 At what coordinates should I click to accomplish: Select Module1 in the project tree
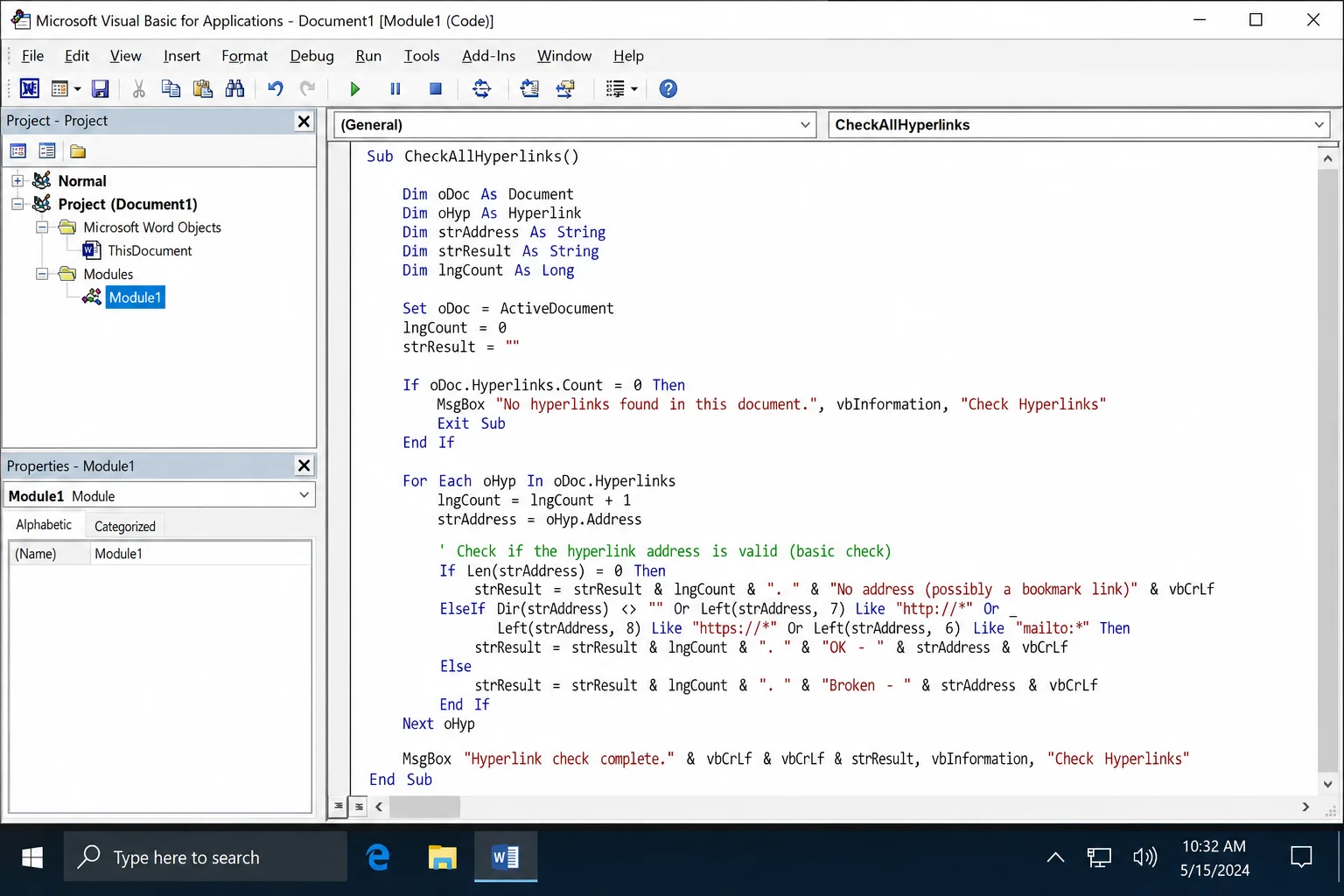coord(135,297)
